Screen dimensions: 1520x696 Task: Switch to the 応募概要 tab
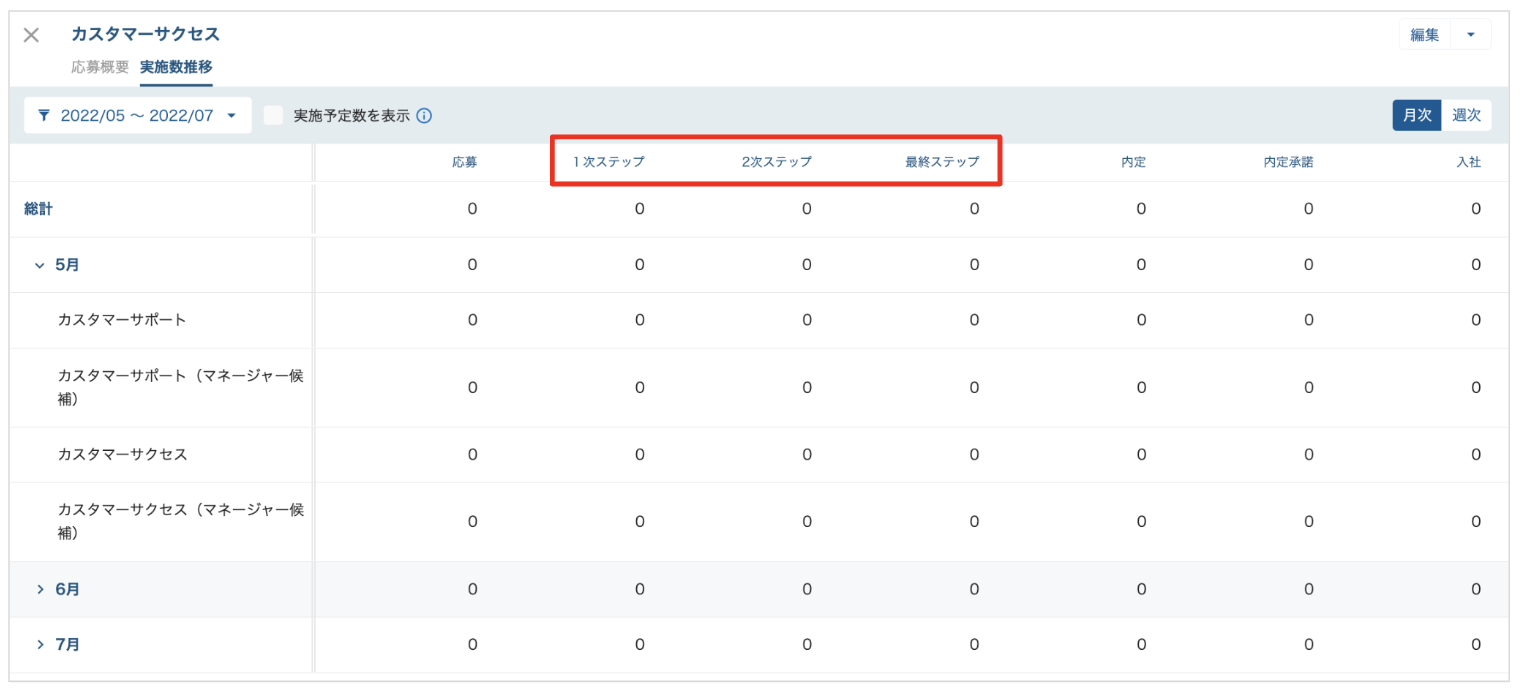pos(100,67)
